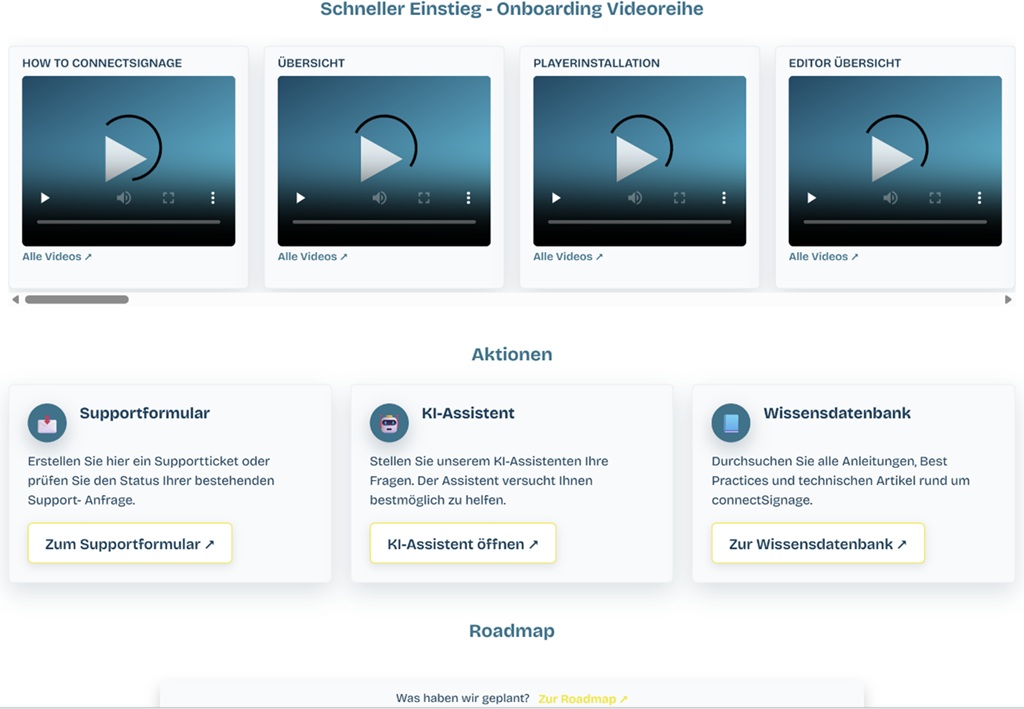This screenshot has width=1024, height=709.
Task: Click the Supportformular envelope icon
Action: [x=47, y=423]
